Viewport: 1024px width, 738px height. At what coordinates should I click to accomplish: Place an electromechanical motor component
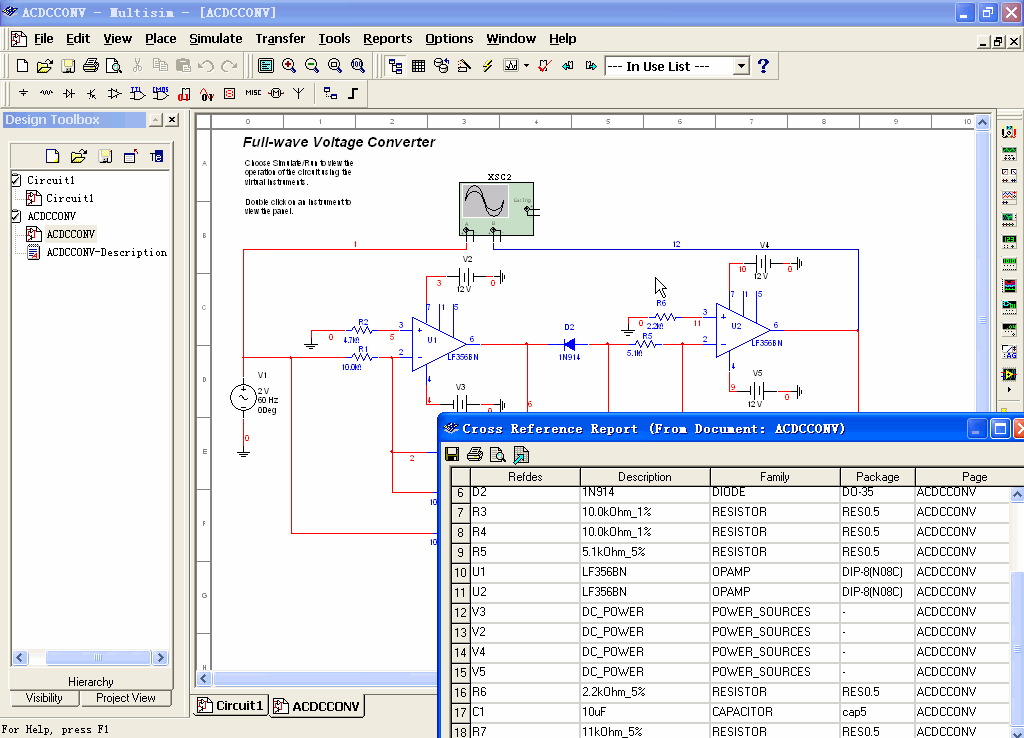[x=276, y=93]
